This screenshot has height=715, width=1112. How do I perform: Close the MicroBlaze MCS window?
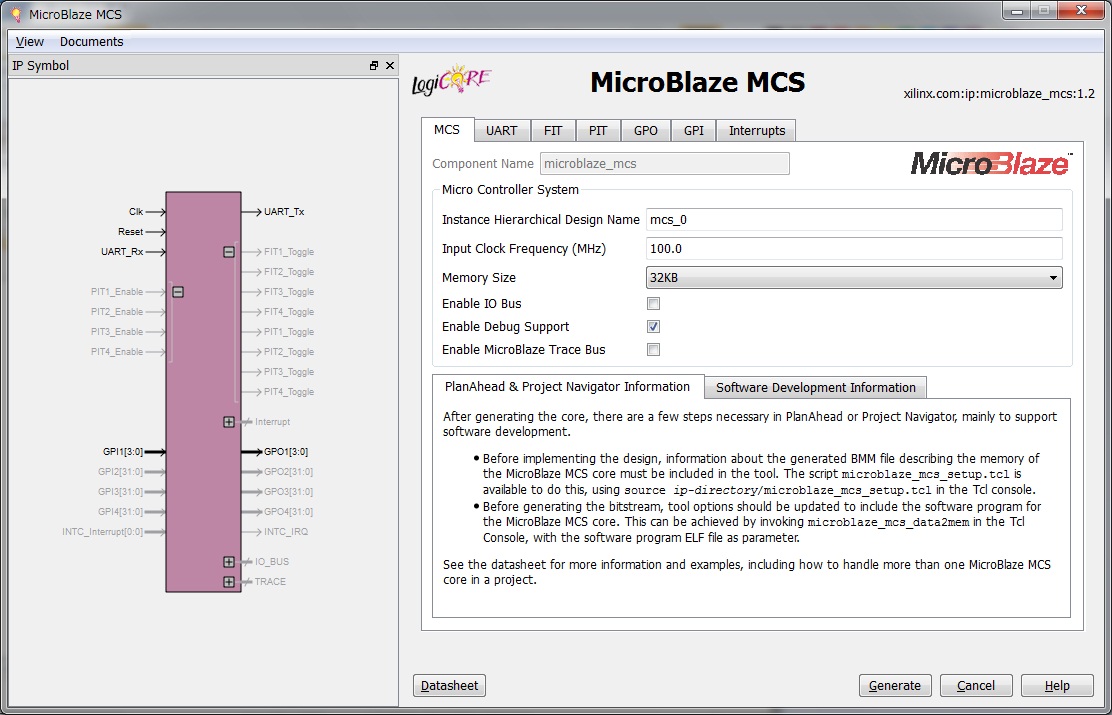tap(1081, 9)
